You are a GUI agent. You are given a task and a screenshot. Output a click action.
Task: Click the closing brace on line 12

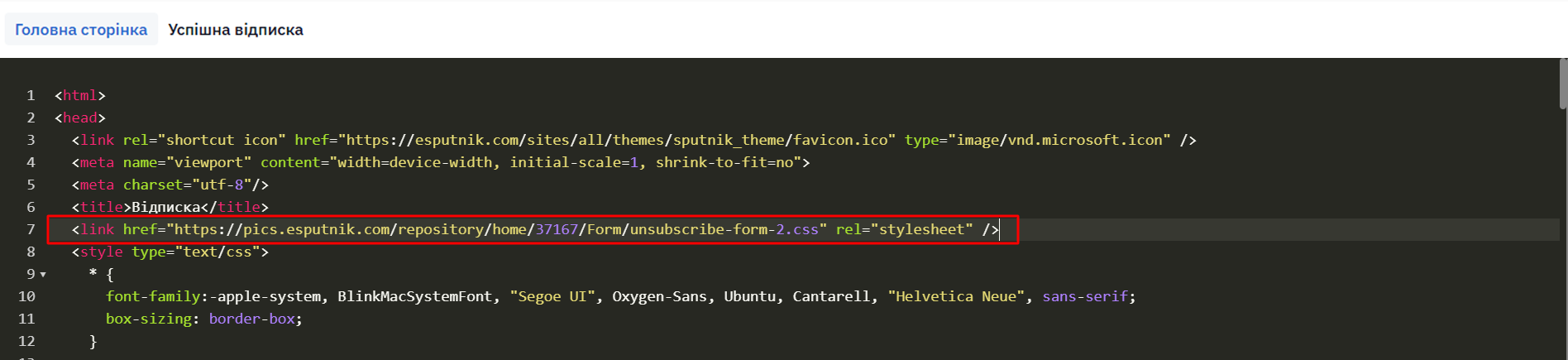pos(93,341)
